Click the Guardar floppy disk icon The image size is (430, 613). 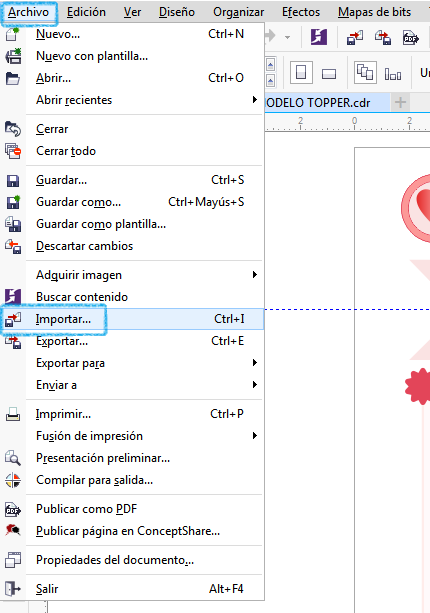[13, 181]
